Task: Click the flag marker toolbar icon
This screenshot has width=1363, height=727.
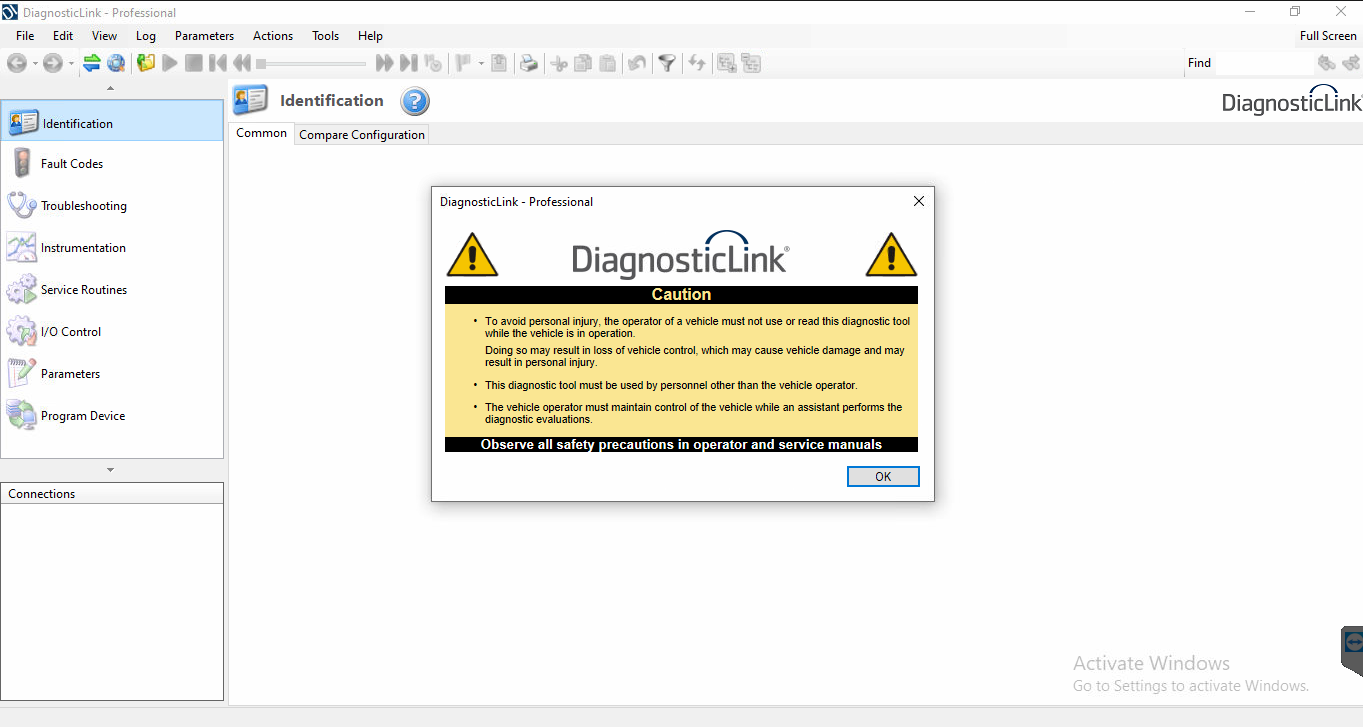Action: tap(464, 63)
